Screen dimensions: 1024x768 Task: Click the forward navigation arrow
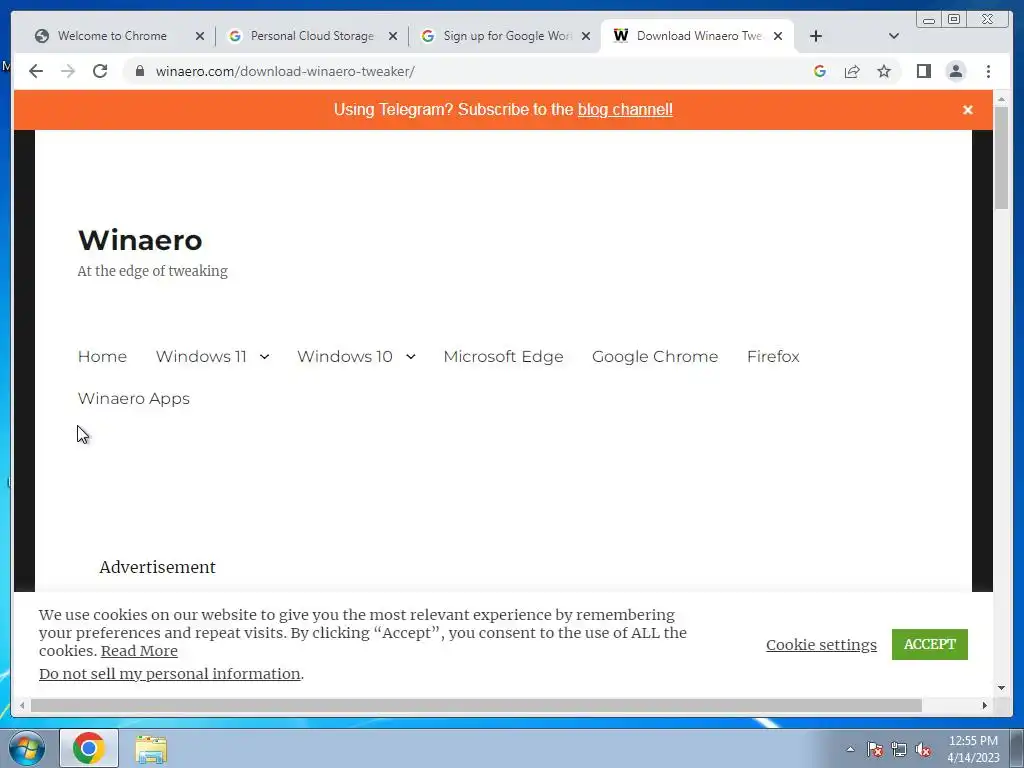[68, 71]
